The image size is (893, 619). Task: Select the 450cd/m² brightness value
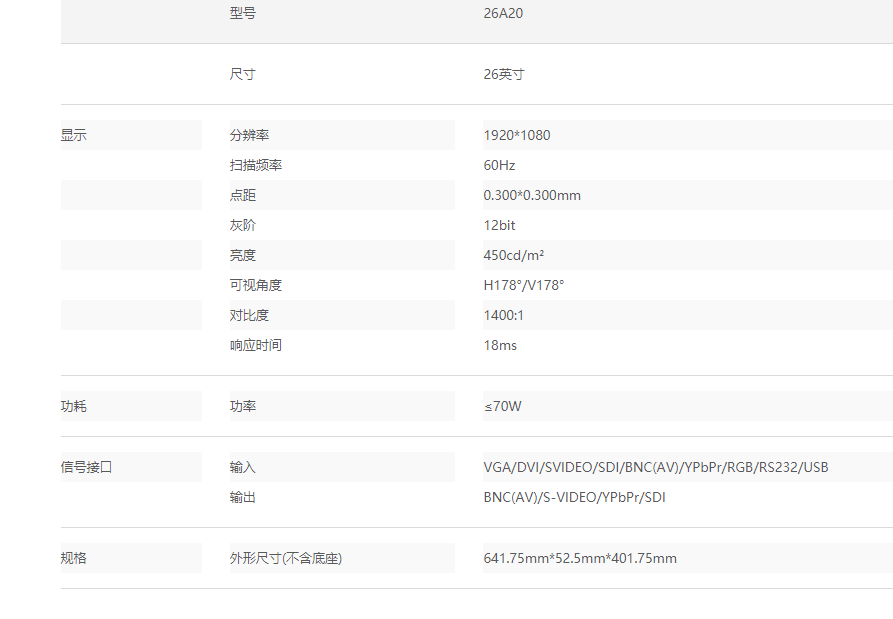point(514,255)
